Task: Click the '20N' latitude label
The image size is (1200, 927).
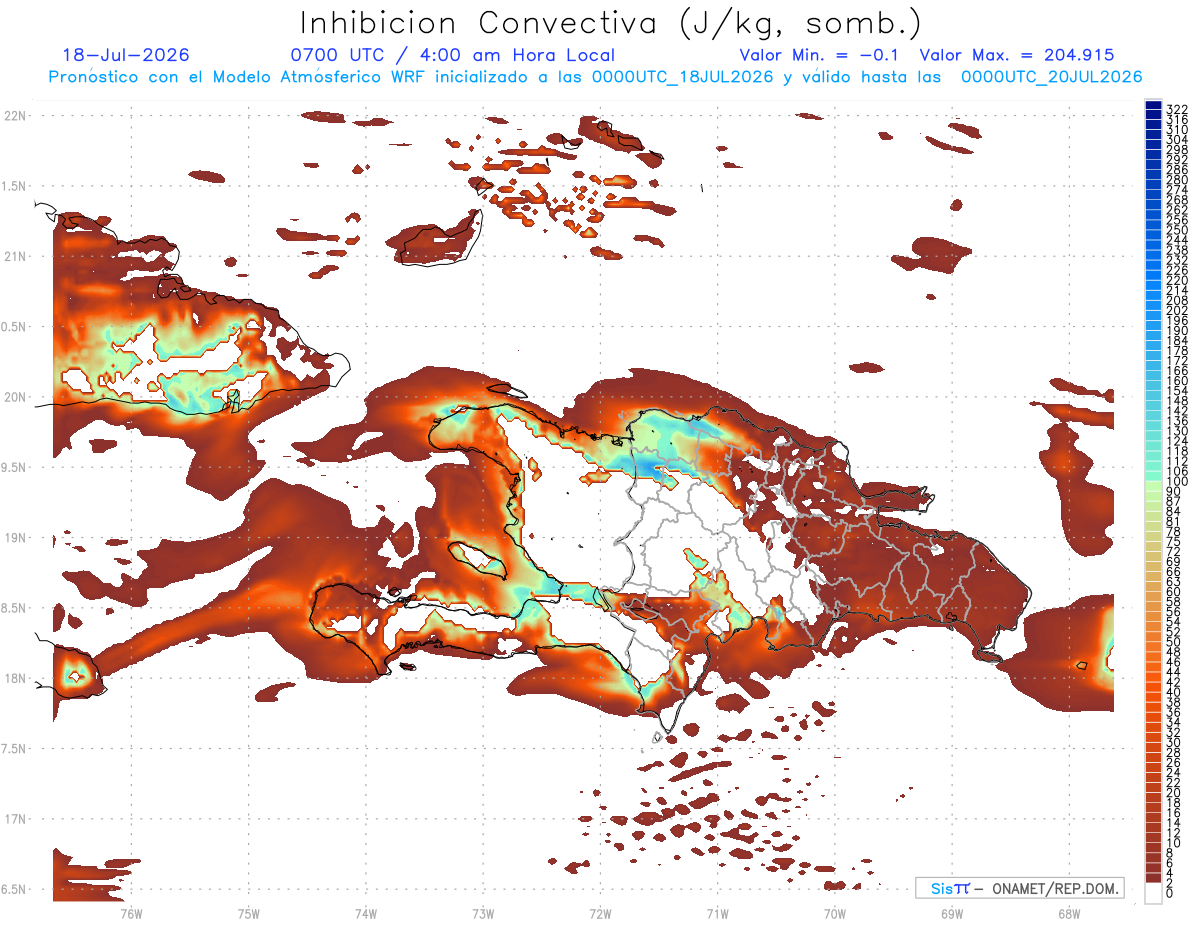Action: pos(15,397)
